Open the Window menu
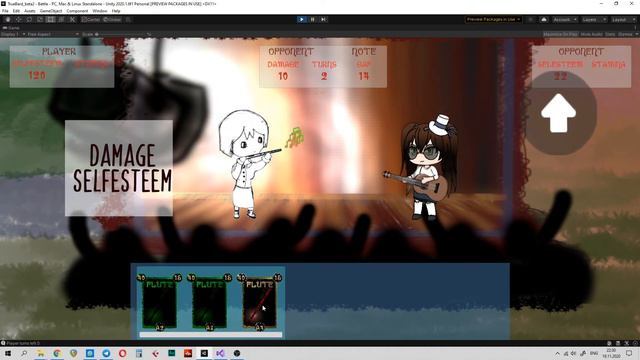640x360 pixels. (100, 11)
